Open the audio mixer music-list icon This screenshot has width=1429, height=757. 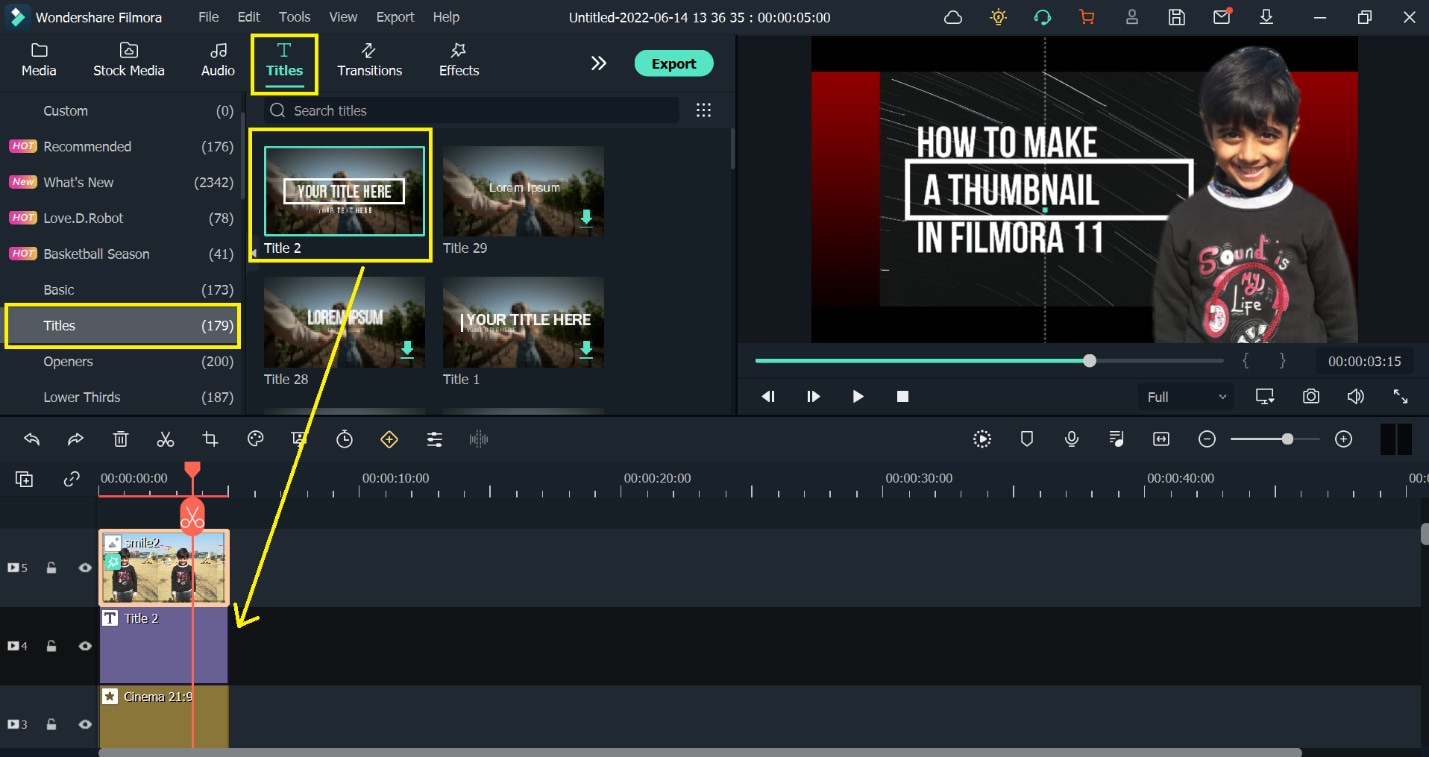tap(1117, 439)
